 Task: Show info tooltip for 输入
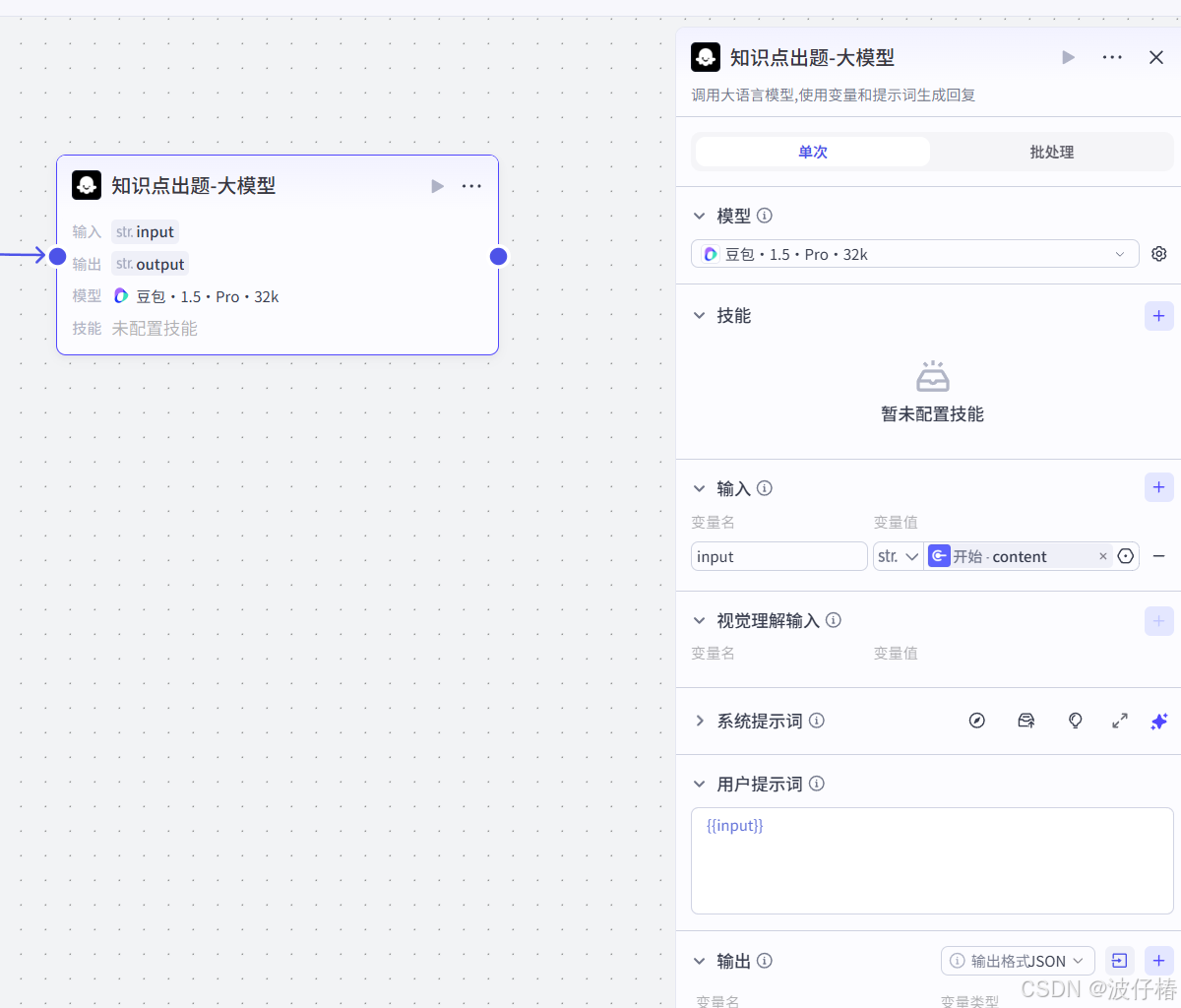click(x=765, y=488)
